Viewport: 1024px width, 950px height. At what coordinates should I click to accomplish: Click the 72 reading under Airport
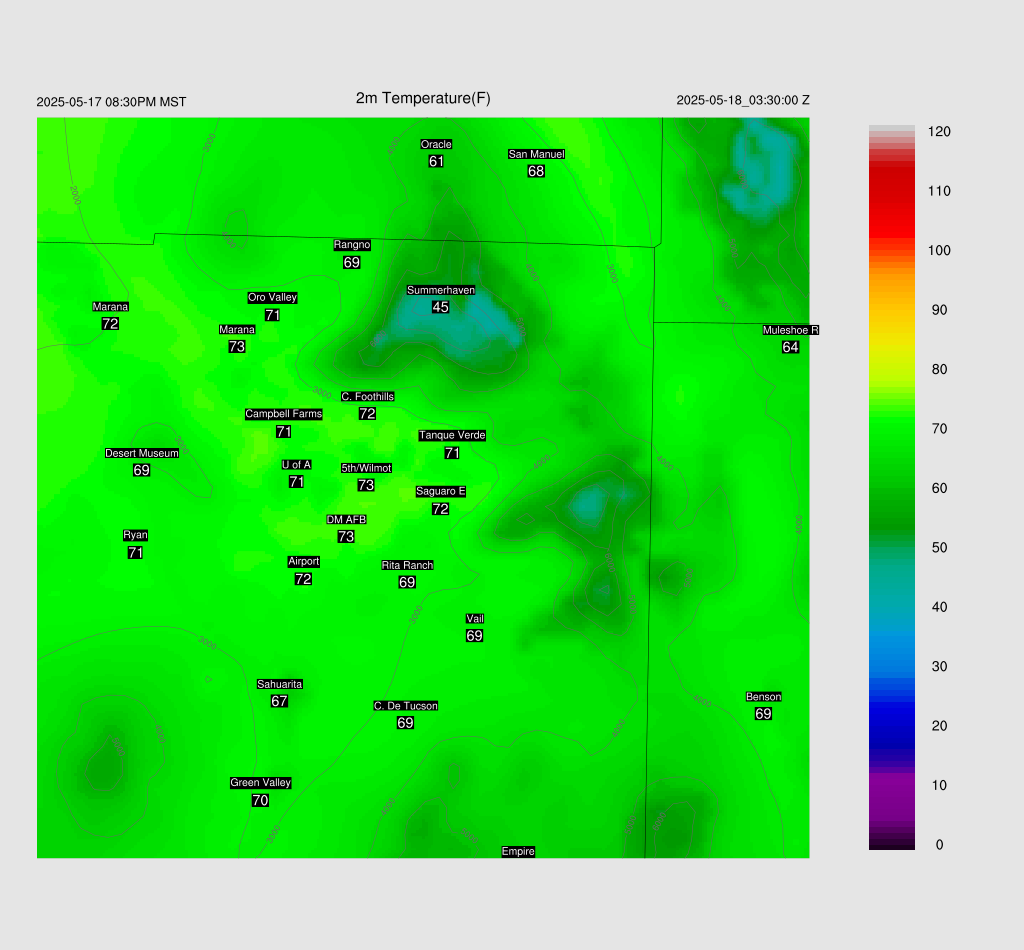tap(303, 579)
